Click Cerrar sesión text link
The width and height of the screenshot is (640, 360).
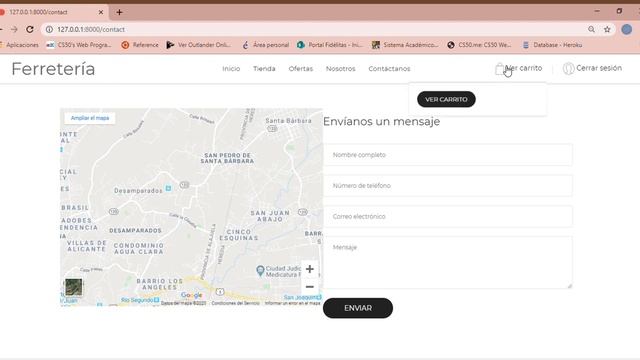point(599,68)
